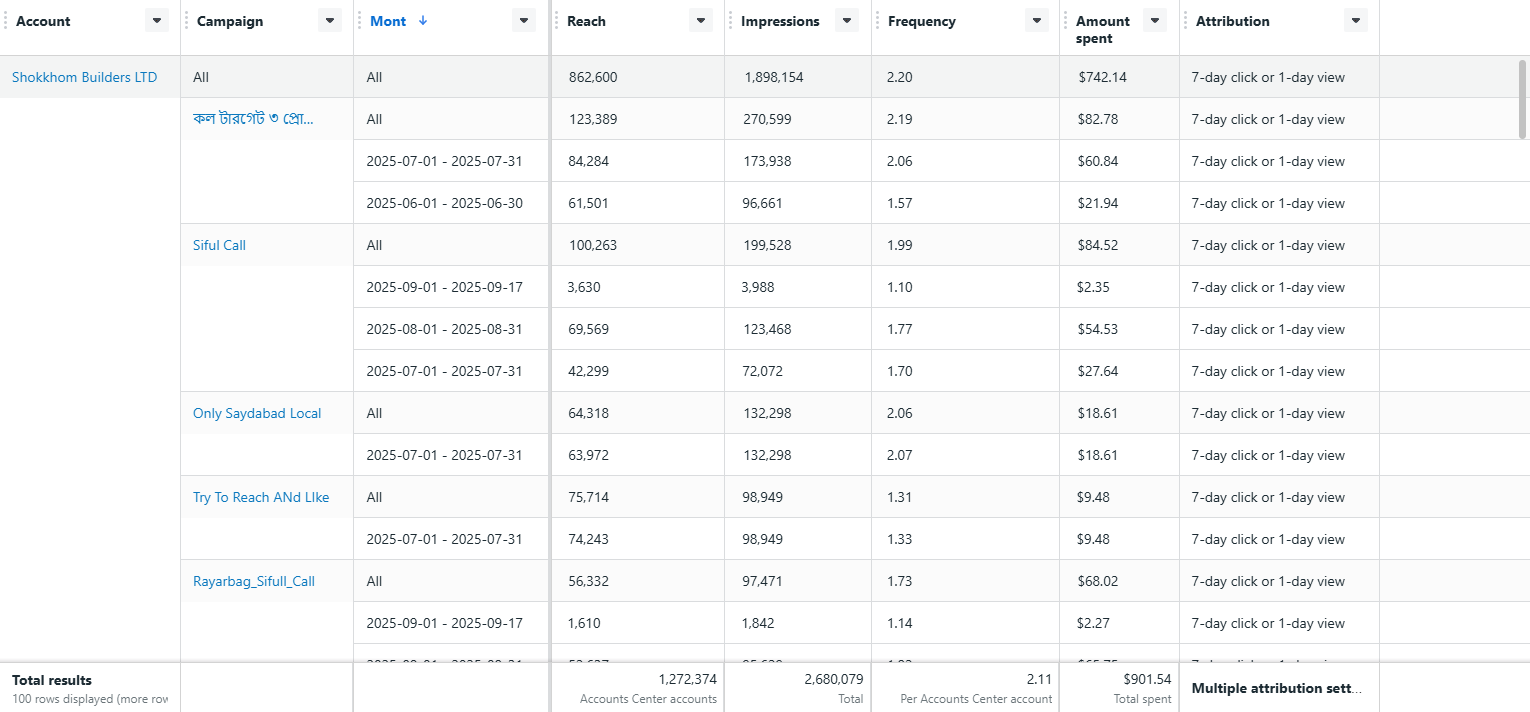Screen dimensions: 1530x712
Task: Open the Impressions column filter dropdown
Action: (x=846, y=20)
